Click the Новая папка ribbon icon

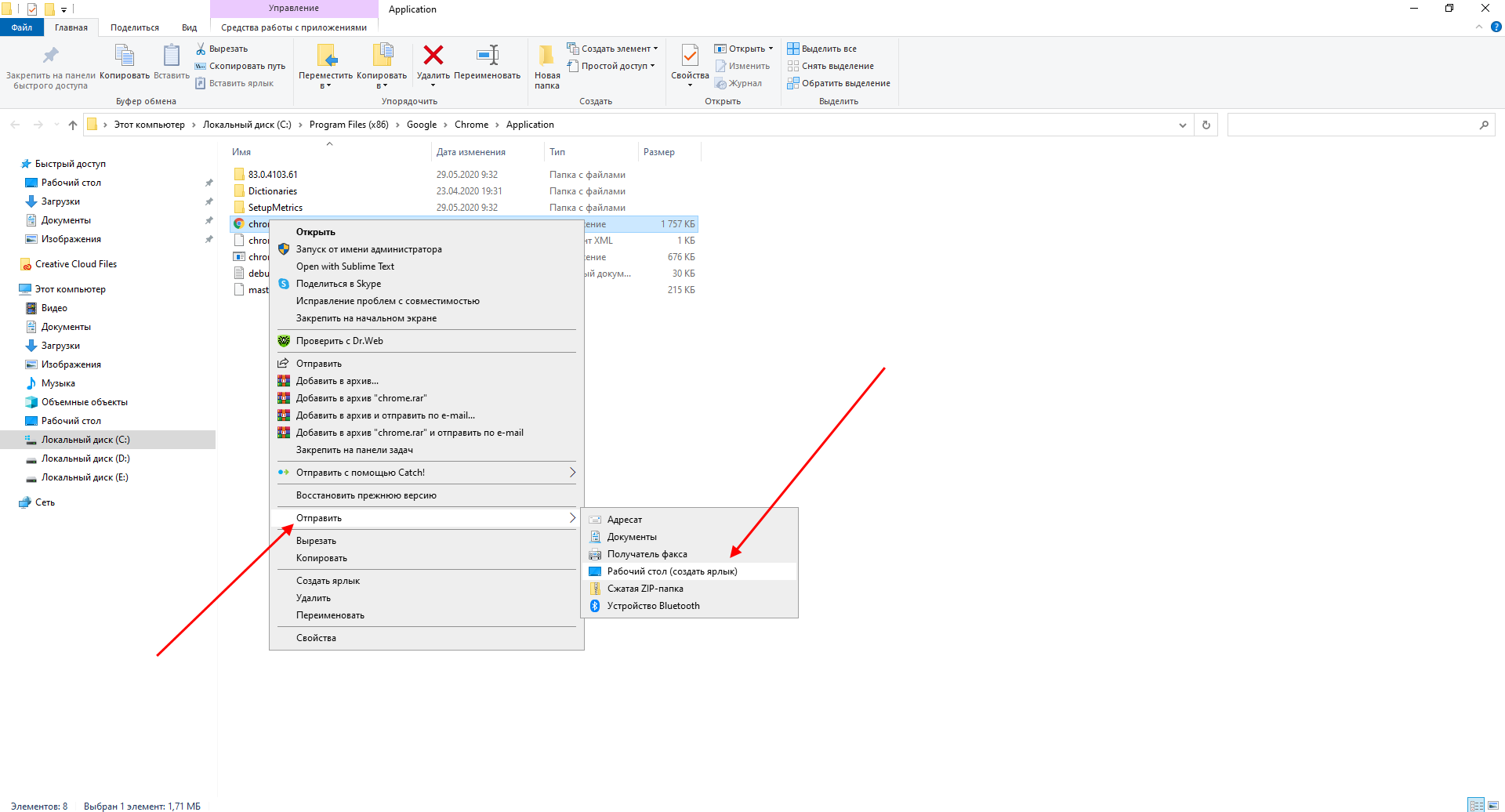(x=547, y=56)
